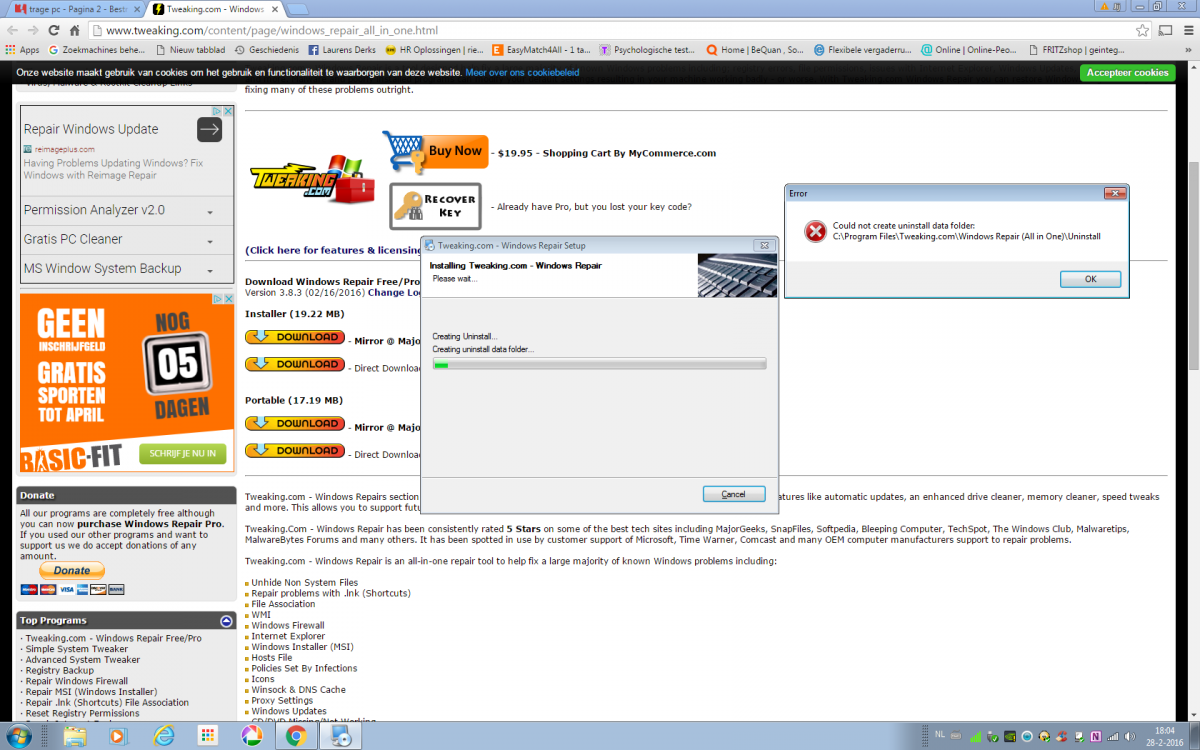1200x750 pixels.
Task: Open the Reset Registry Permissions link
Action: pyautogui.click(x=83, y=713)
